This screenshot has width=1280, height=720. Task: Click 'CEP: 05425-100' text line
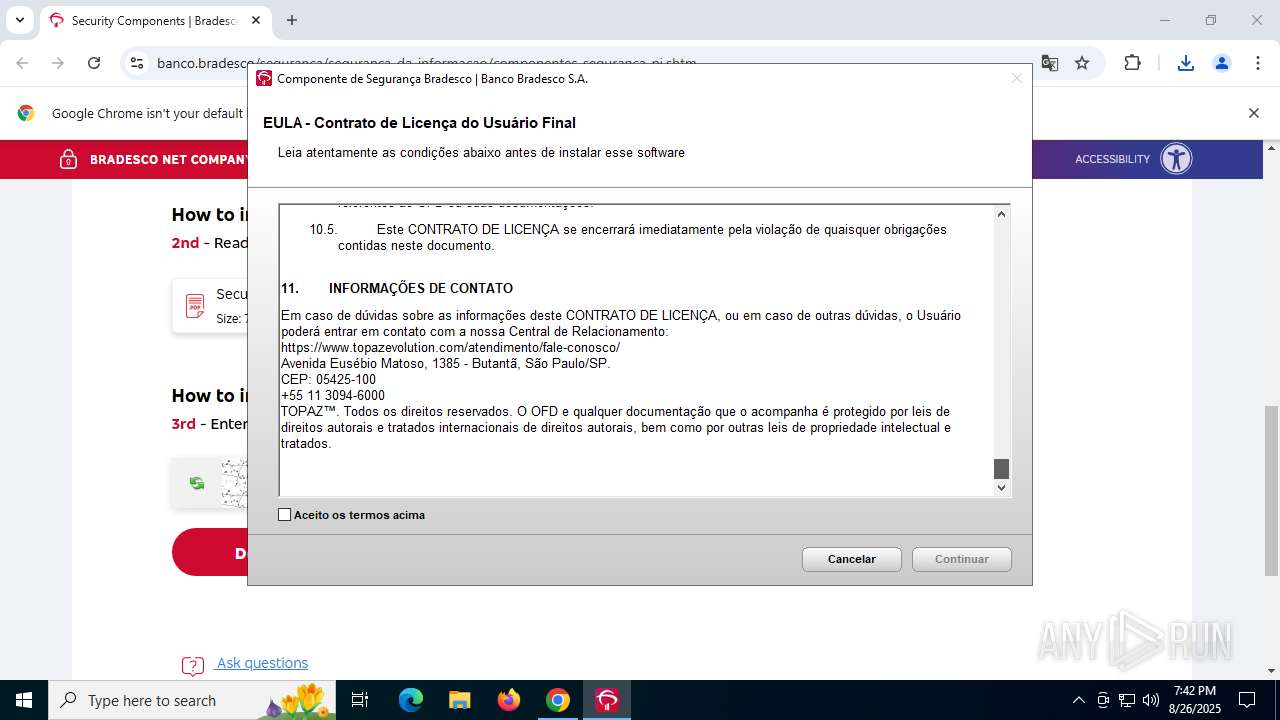329,379
